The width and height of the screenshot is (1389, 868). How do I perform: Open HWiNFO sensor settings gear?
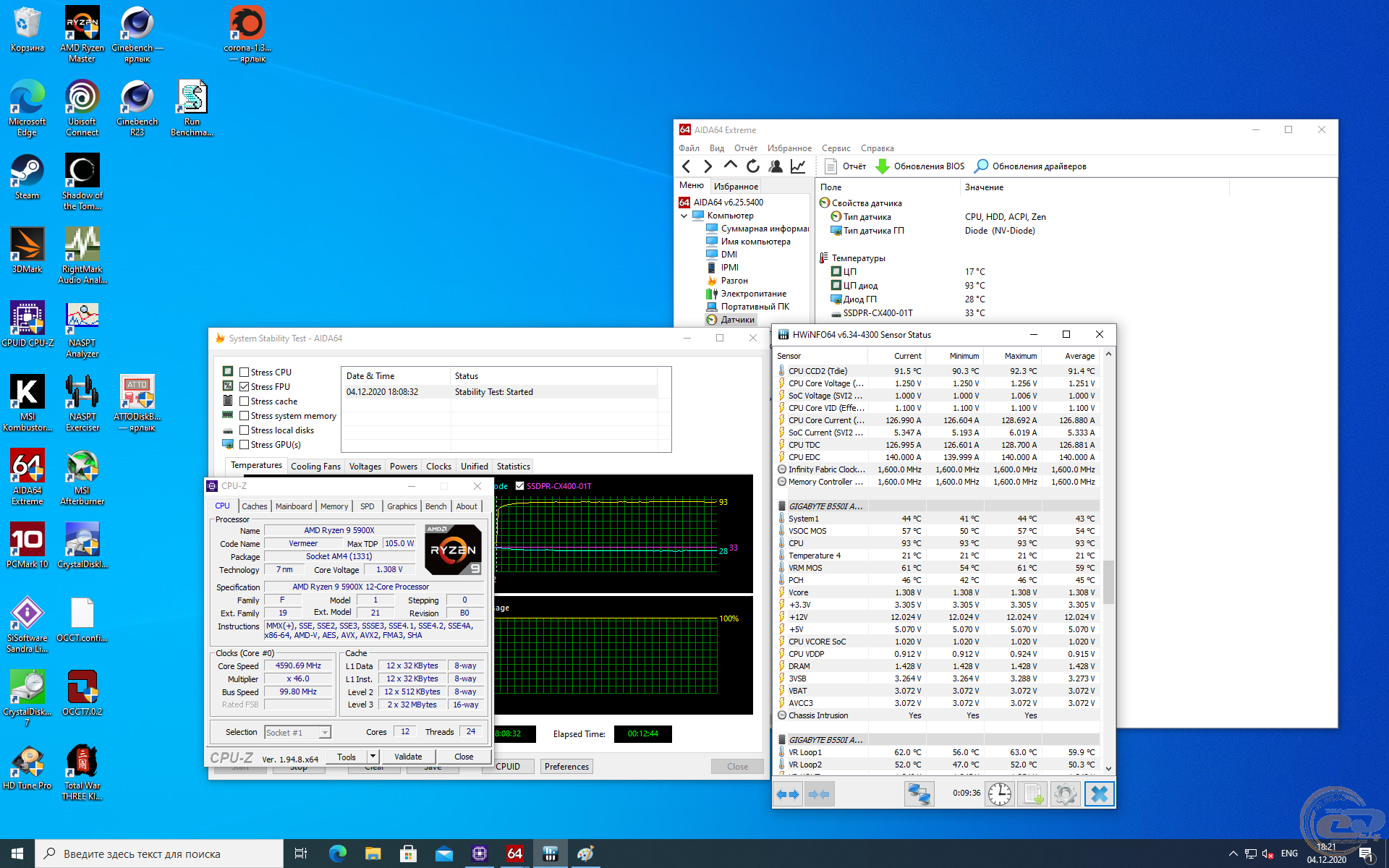(x=1065, y=794)
